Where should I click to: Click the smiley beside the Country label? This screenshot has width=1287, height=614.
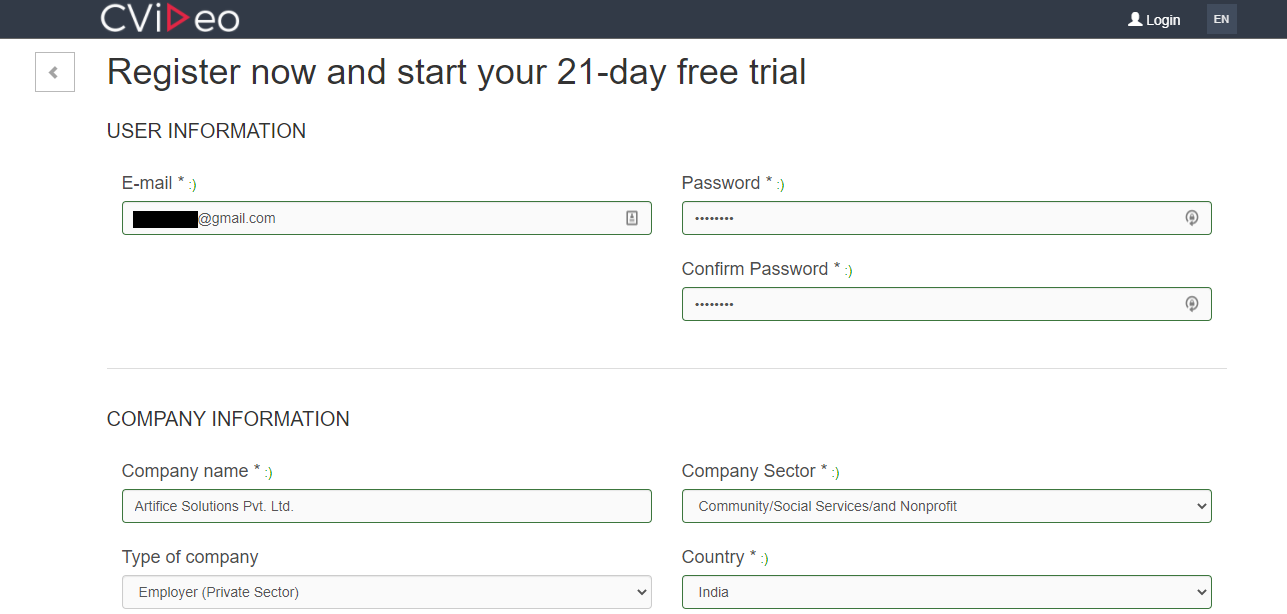coord(765,559)
